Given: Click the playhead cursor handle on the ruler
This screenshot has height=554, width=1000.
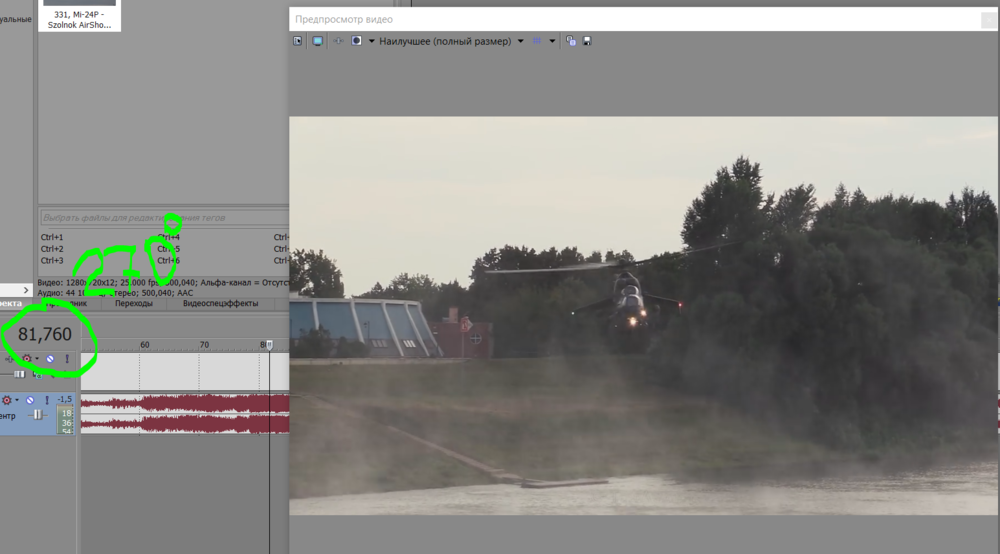Looking at the screenshot, I should (x=269, y=345).
